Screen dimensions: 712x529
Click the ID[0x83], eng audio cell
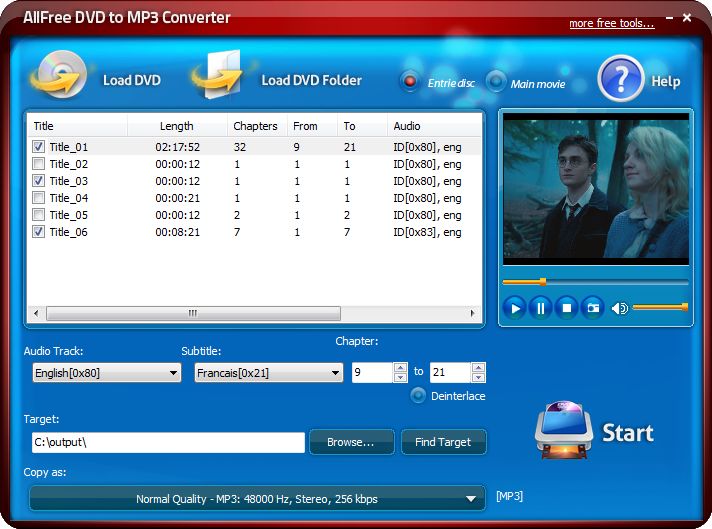[427, 232]
